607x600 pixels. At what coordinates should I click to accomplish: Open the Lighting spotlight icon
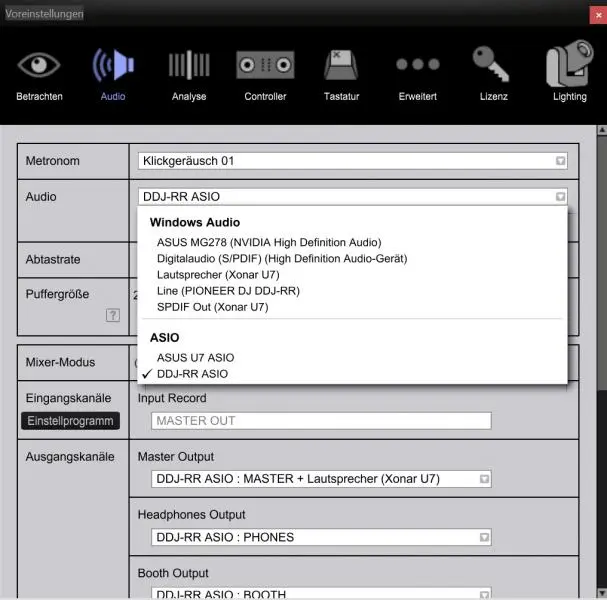point(570,66)
